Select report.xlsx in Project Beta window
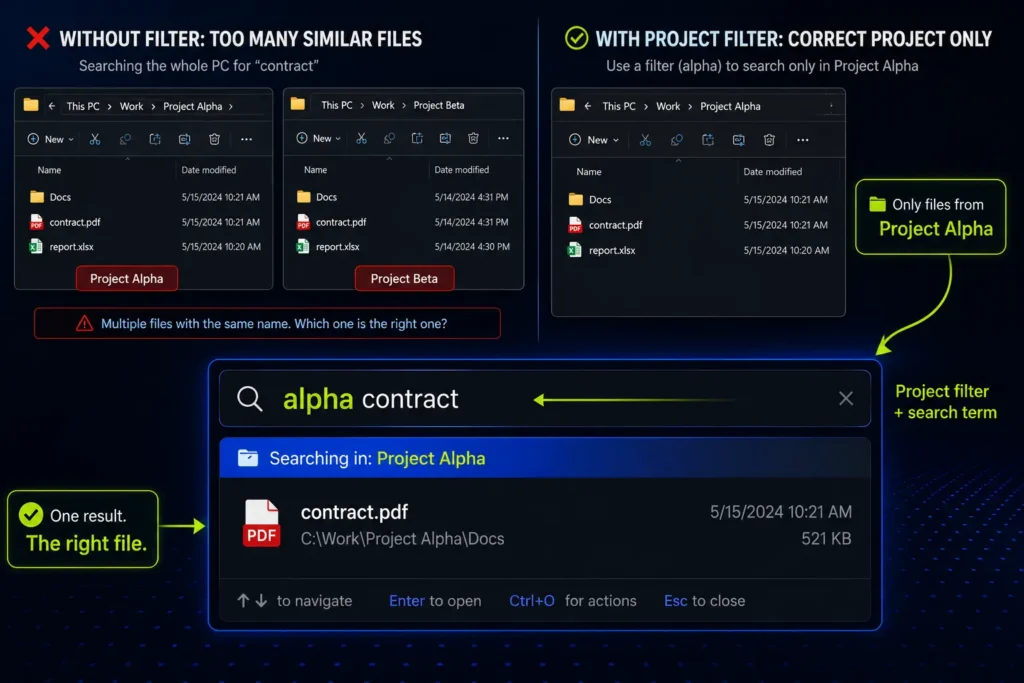This screenshot has height=683, width=1024. click(x=403, y=247)
